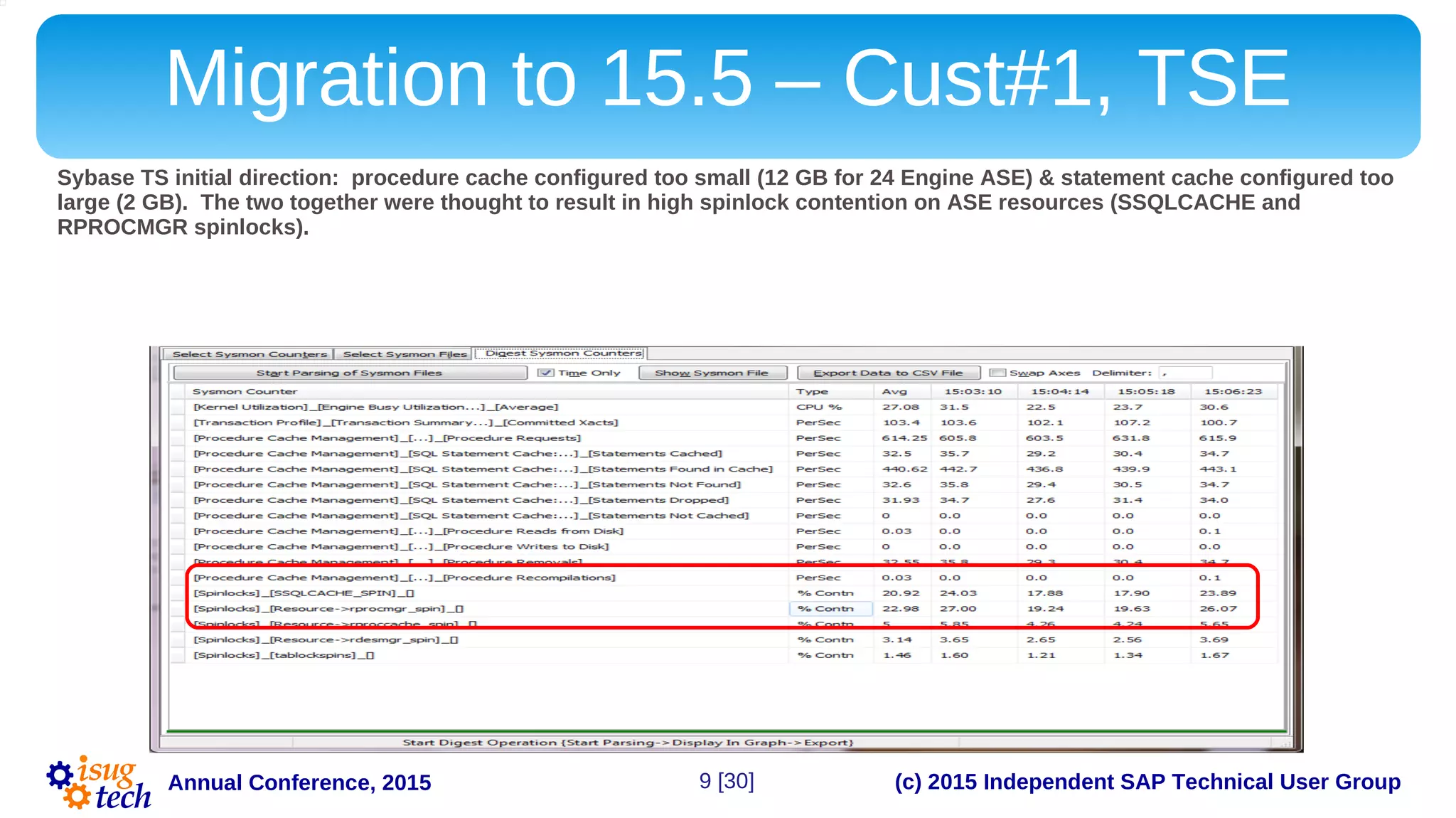Click the 614.25 Procedure Requests average
The width and height of the screenshot is (1456, 818).
tap(904, 438)
